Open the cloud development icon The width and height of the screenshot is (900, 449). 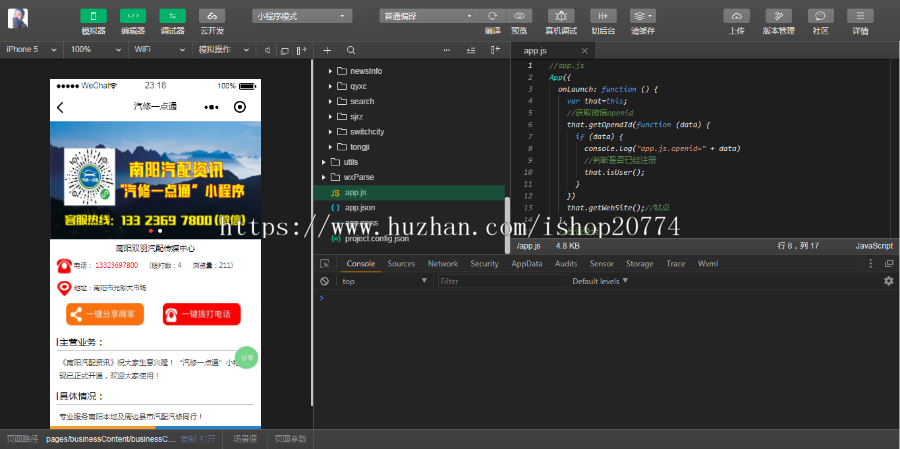click(x=211, y=16)
